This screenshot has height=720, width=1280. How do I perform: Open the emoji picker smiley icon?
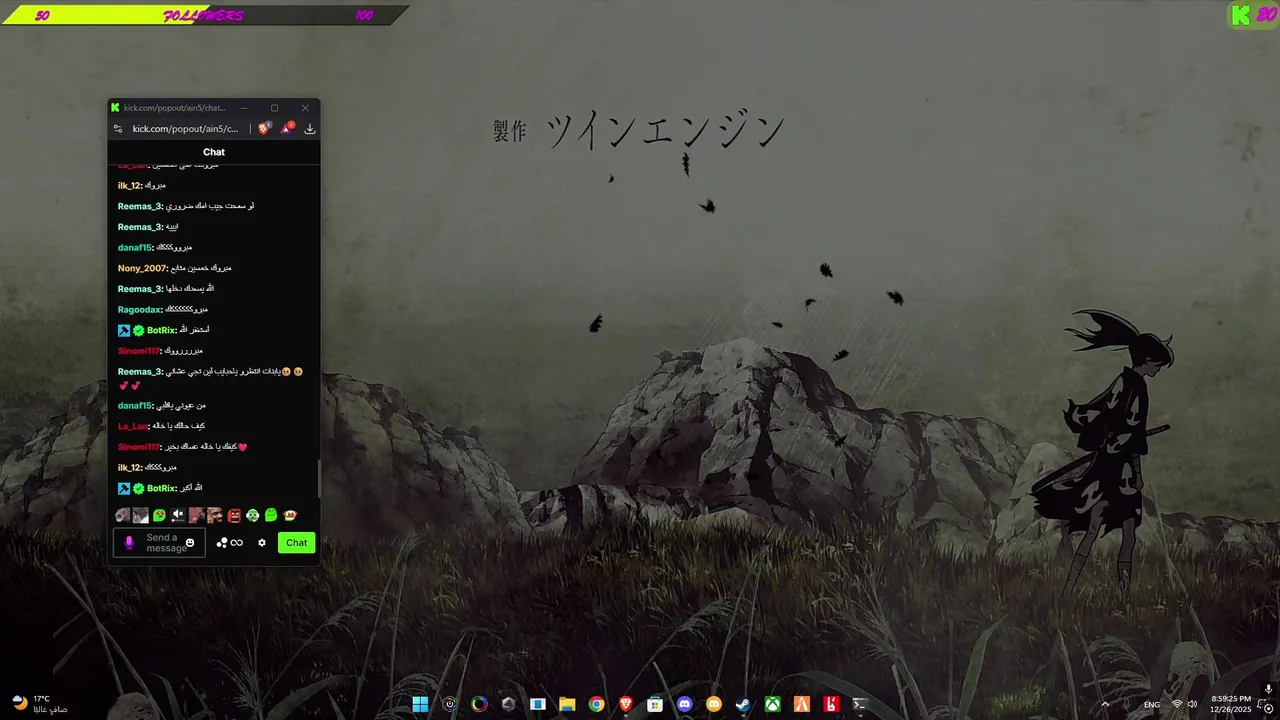190,543
